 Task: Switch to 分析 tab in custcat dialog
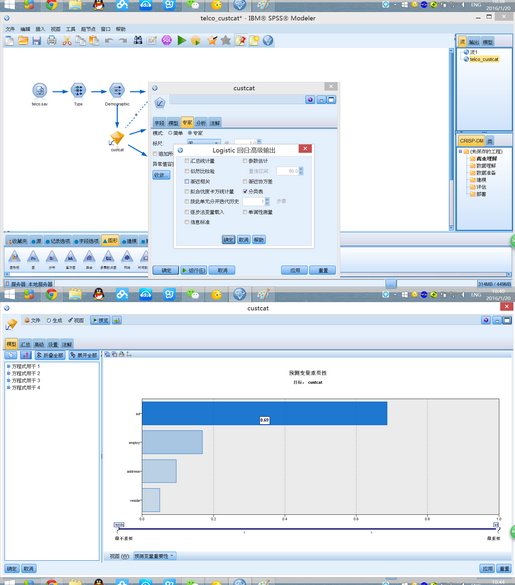click(201, 123)
